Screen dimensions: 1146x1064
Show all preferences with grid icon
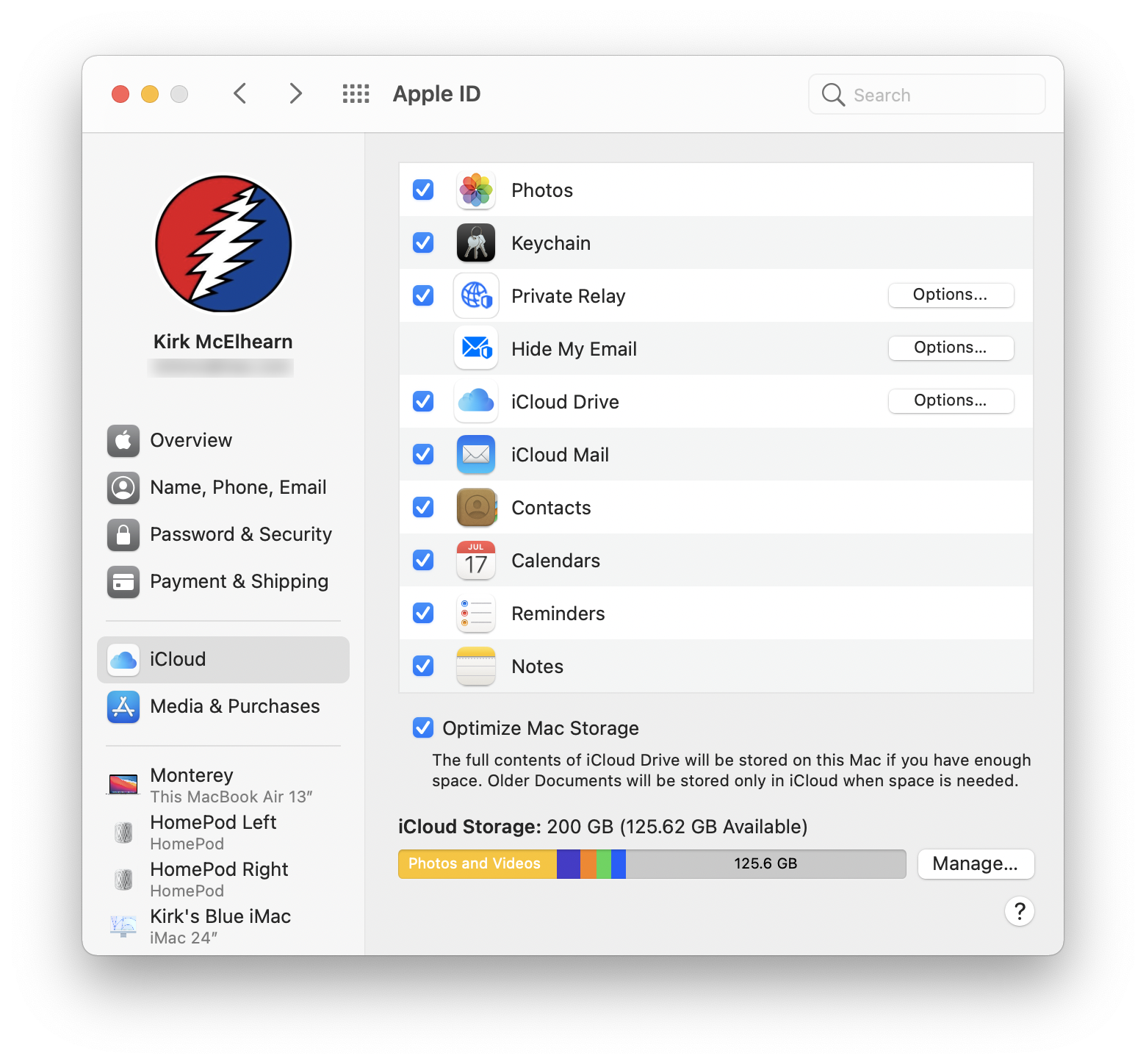tap(356, 94)
